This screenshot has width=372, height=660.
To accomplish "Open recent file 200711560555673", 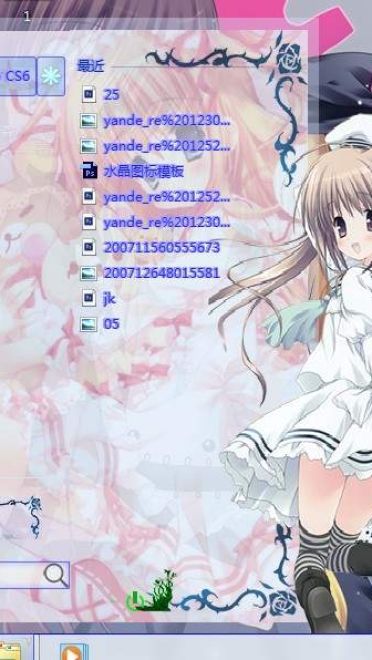I will 151,248.
